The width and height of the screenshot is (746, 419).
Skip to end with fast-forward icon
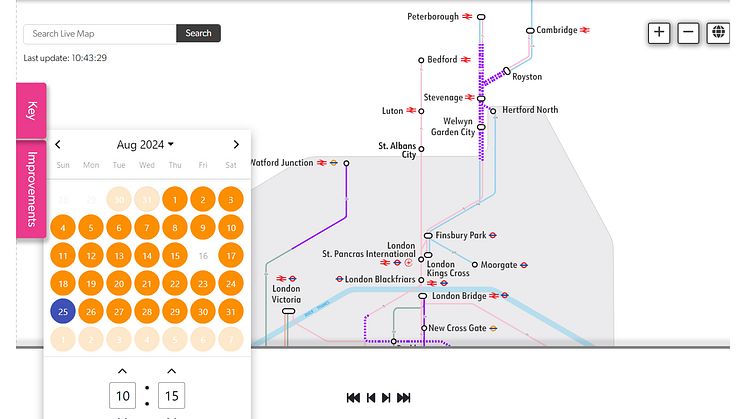click(403, 398)
